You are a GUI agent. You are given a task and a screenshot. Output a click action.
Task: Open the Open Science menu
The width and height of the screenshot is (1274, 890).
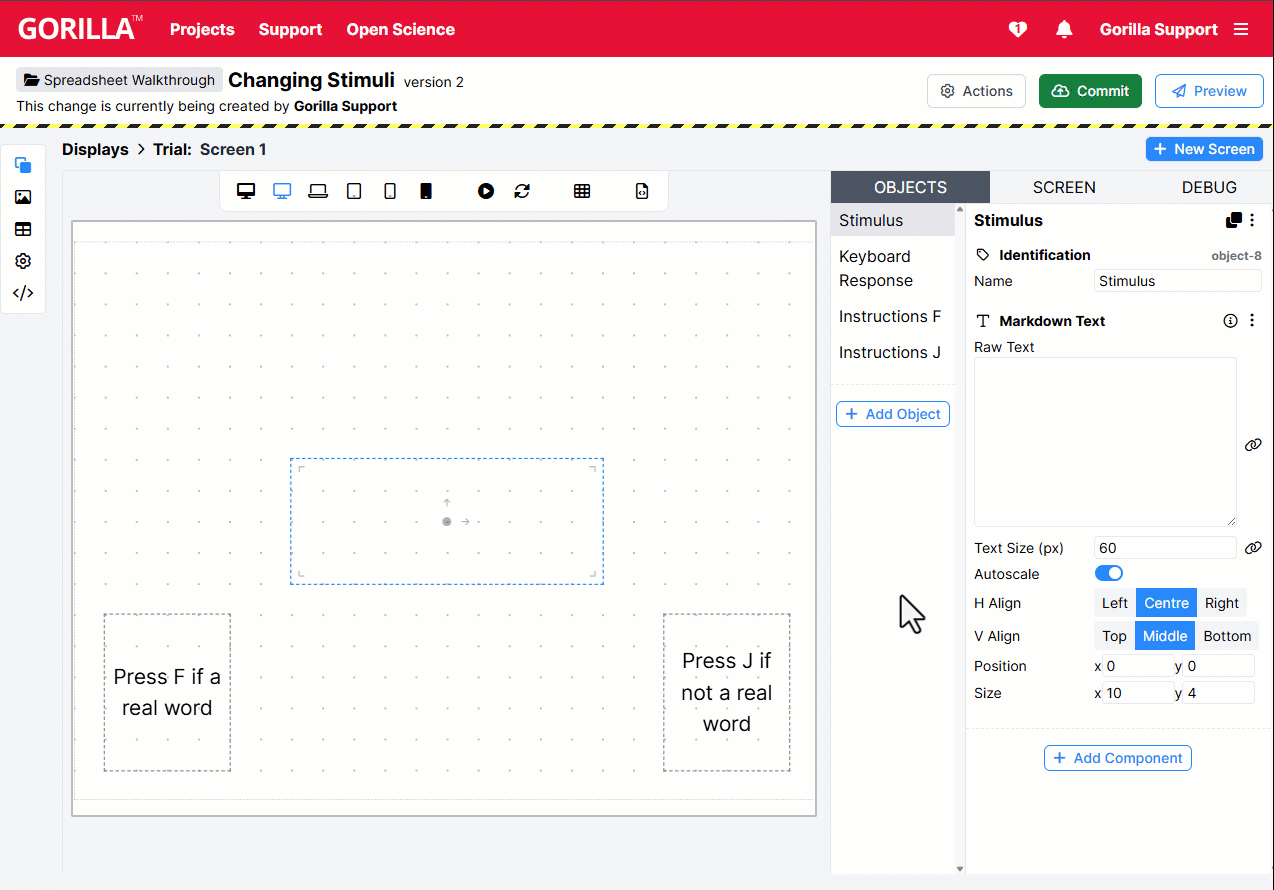[x=400, y=29]
